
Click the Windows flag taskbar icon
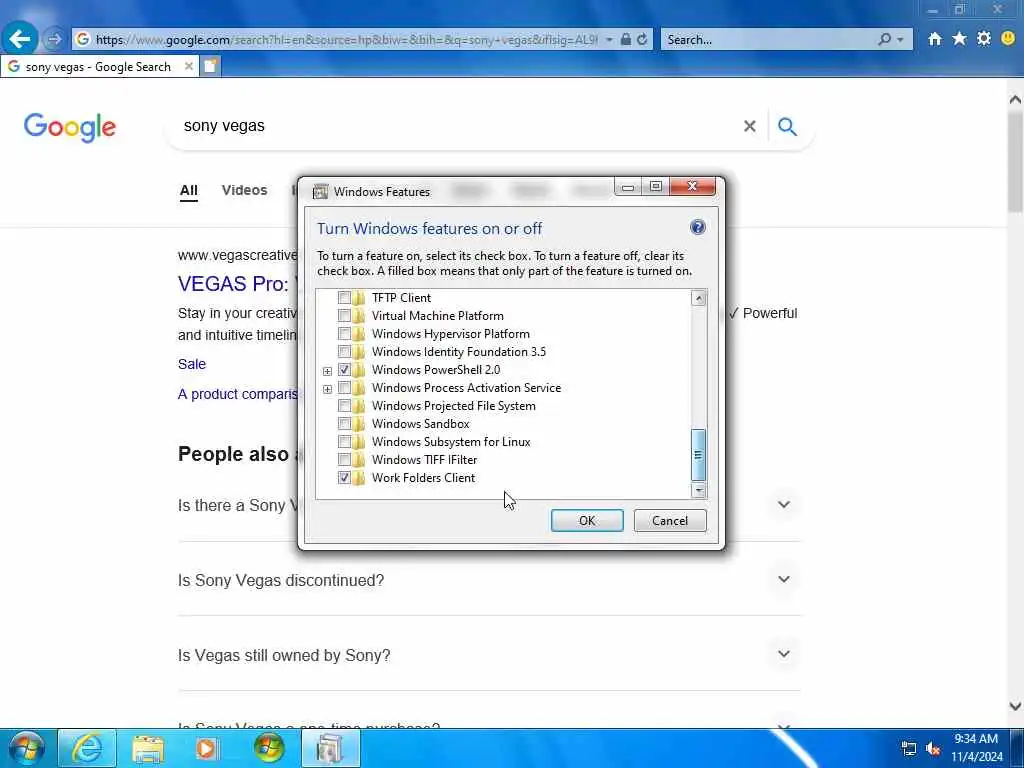pos(269,748)
